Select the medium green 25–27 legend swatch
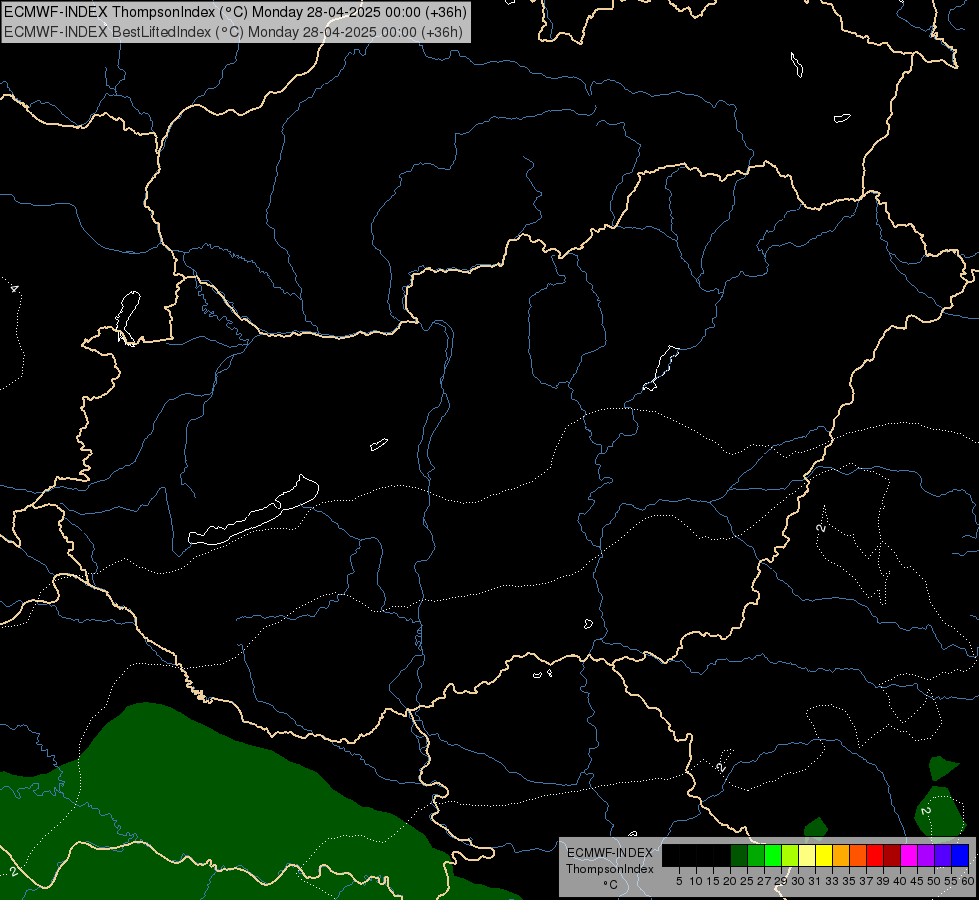 click(x=756, y=855)
